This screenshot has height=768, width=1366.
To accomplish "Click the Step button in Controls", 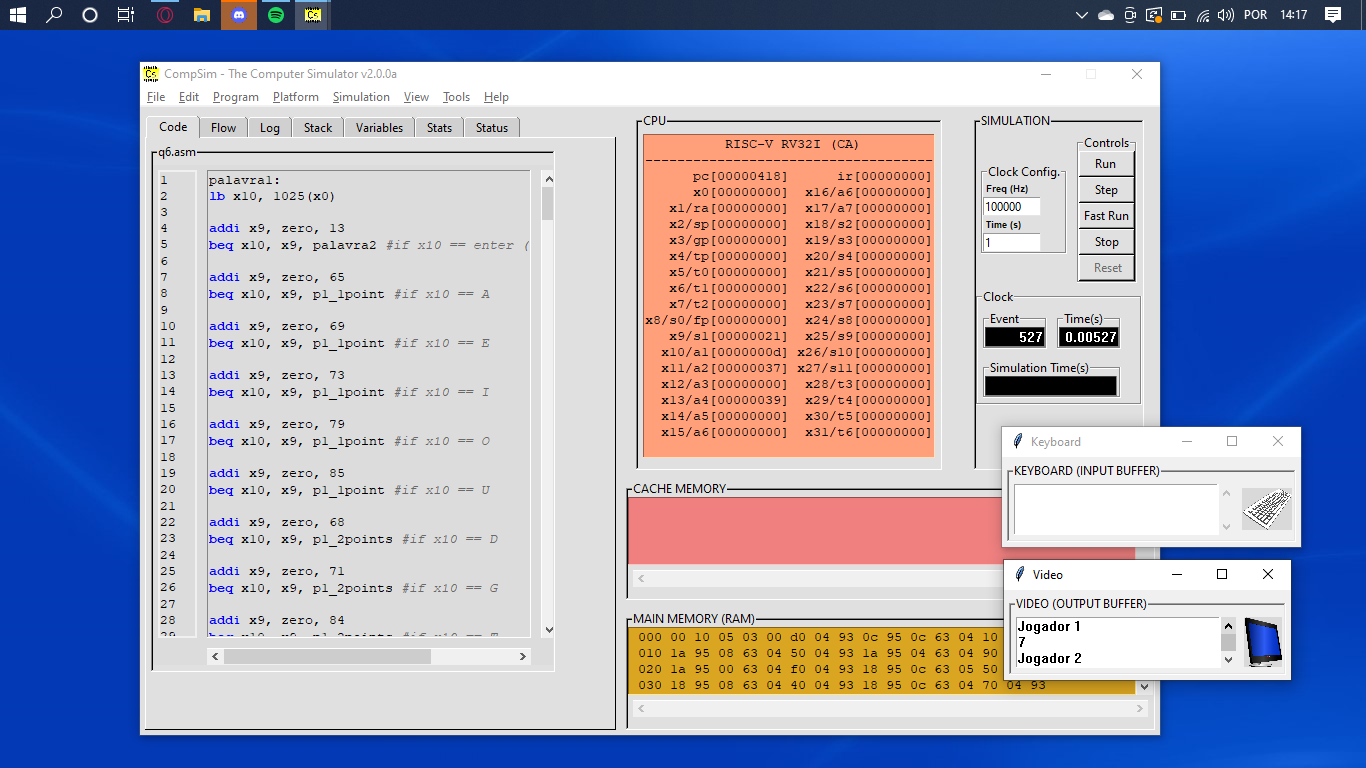I will (x=1106, y=189).
